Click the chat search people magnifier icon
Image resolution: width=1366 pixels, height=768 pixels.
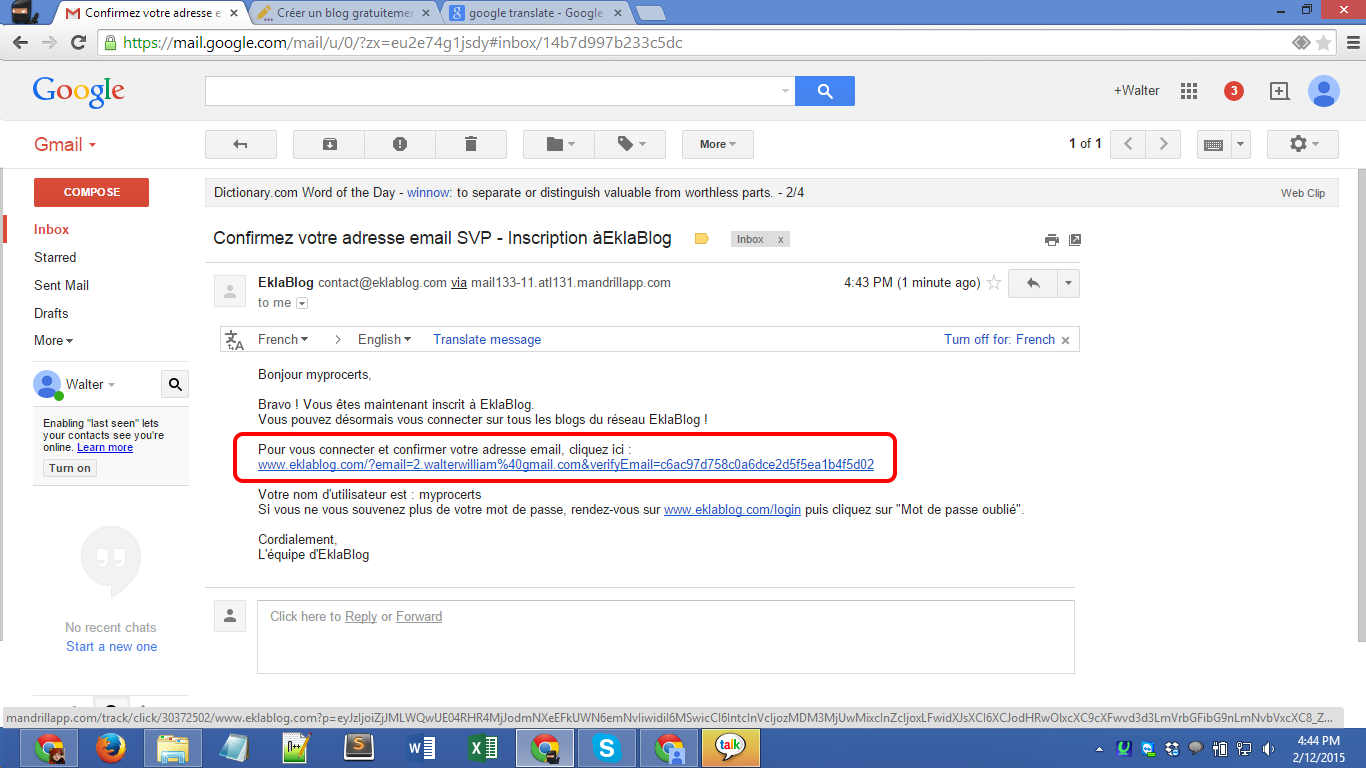[x=175, y=384]
